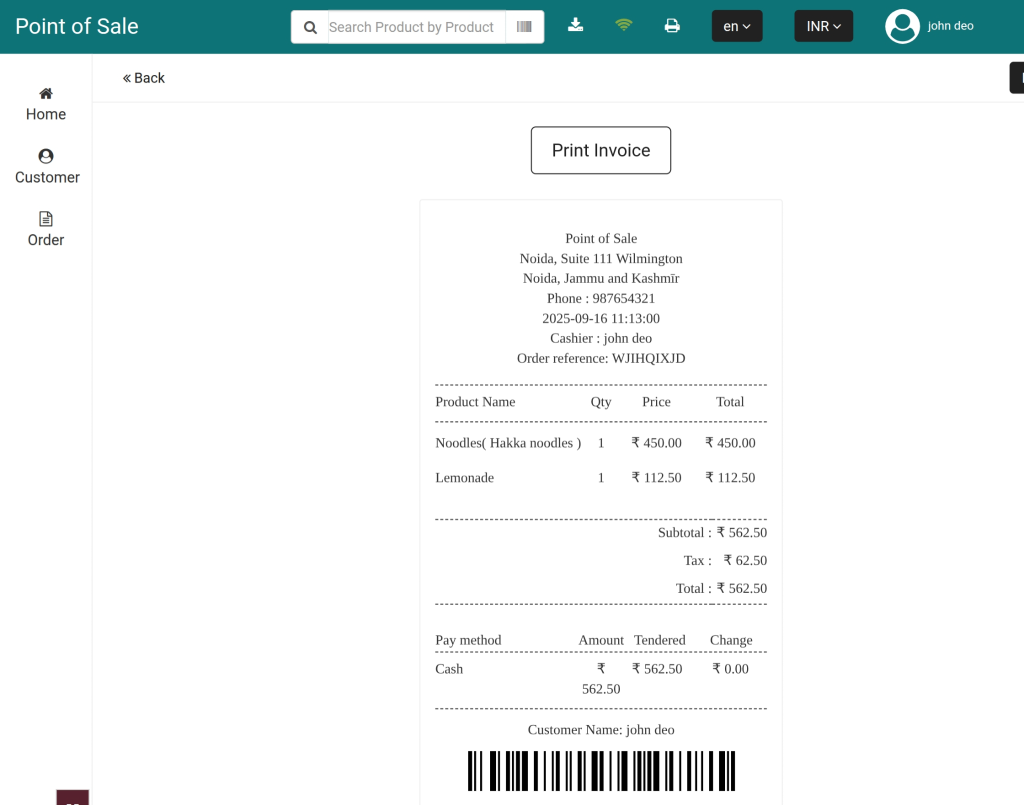Click the search magnifier icon
Screen dimensions: 1024x805
pos(310,27)
